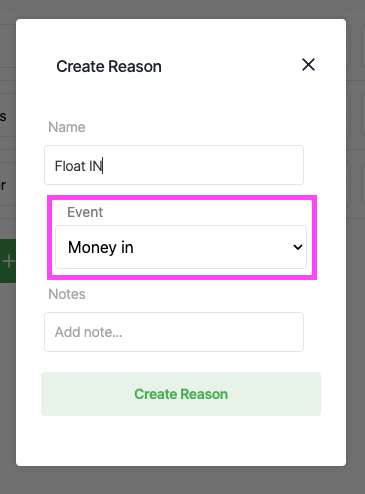Viewport: 365px width, 494px height.
Task: Click the Create Reason dialog heading
Action: coord(109,66)
